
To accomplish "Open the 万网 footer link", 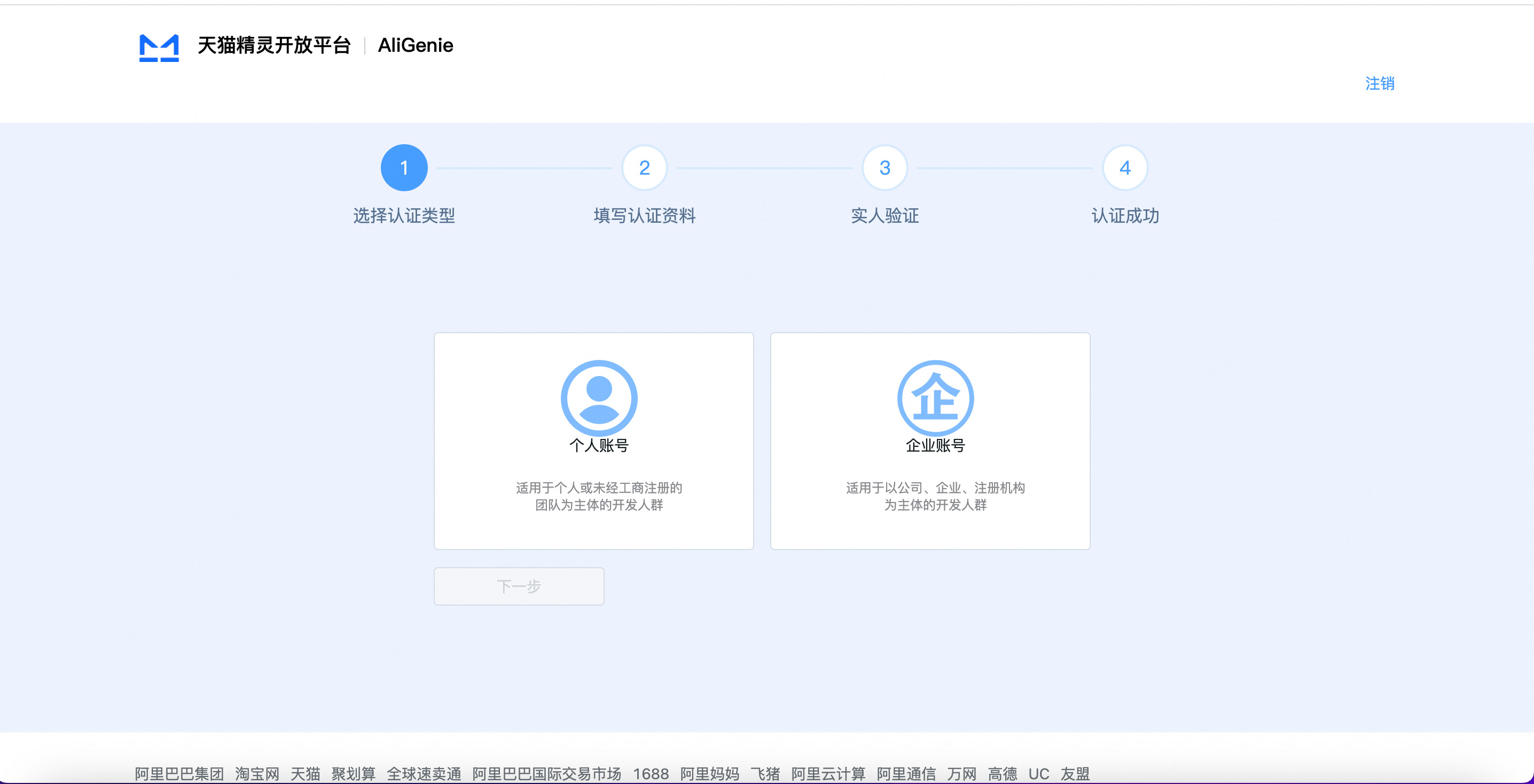I will [x=962, y=774].
